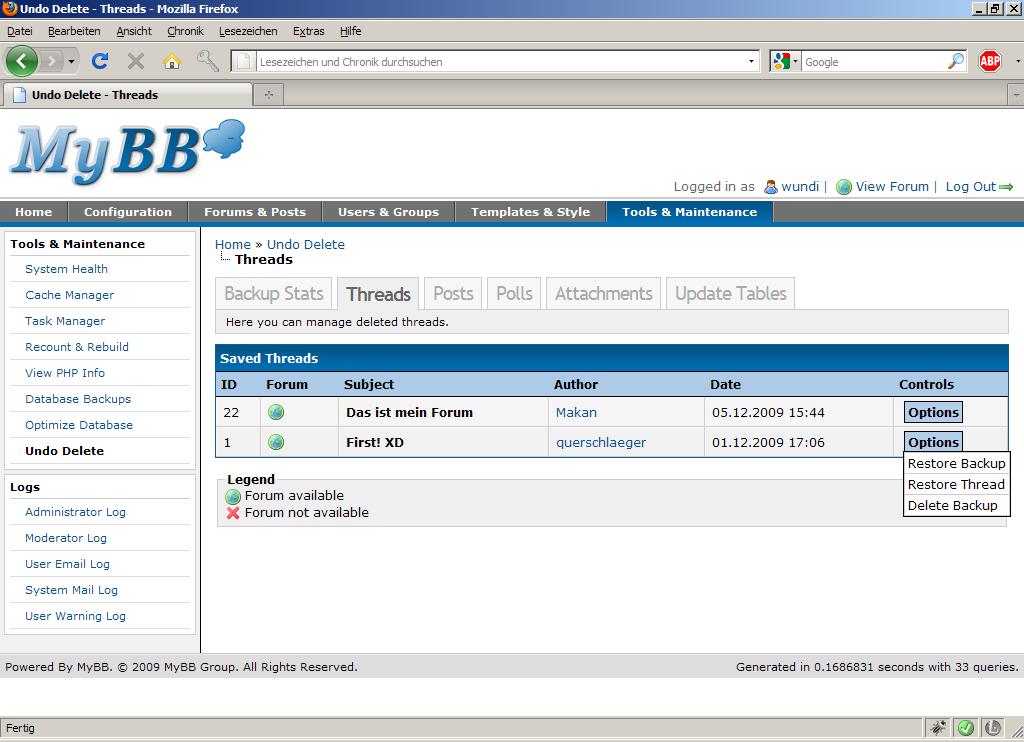
Task: Open author querschlaeger profile link
Action: [601, 443]
